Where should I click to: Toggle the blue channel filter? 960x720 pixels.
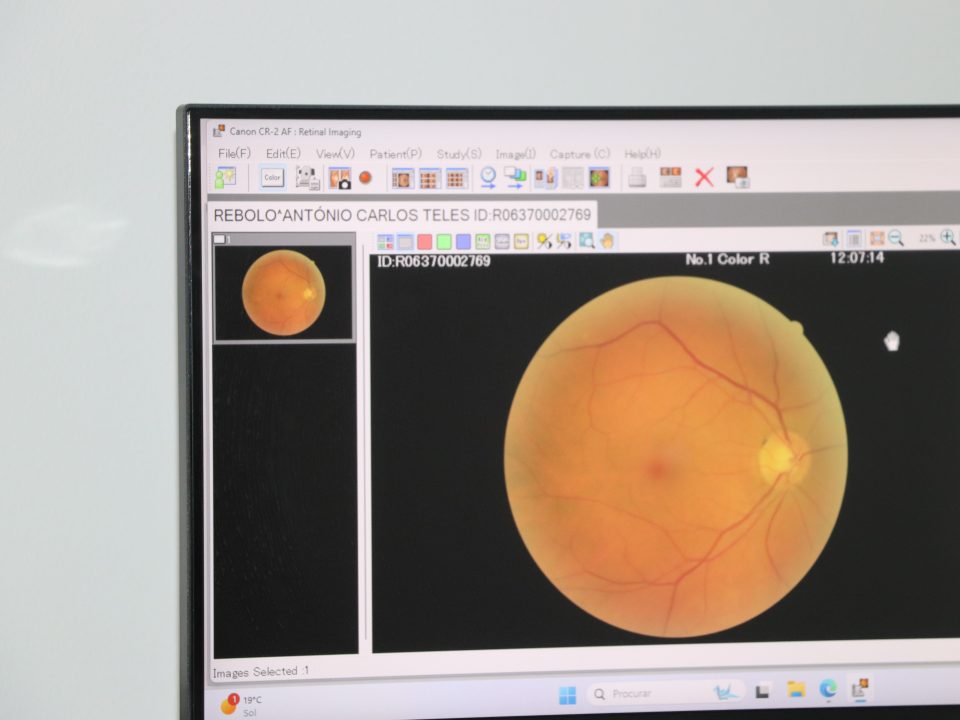(x=463, y=241)
